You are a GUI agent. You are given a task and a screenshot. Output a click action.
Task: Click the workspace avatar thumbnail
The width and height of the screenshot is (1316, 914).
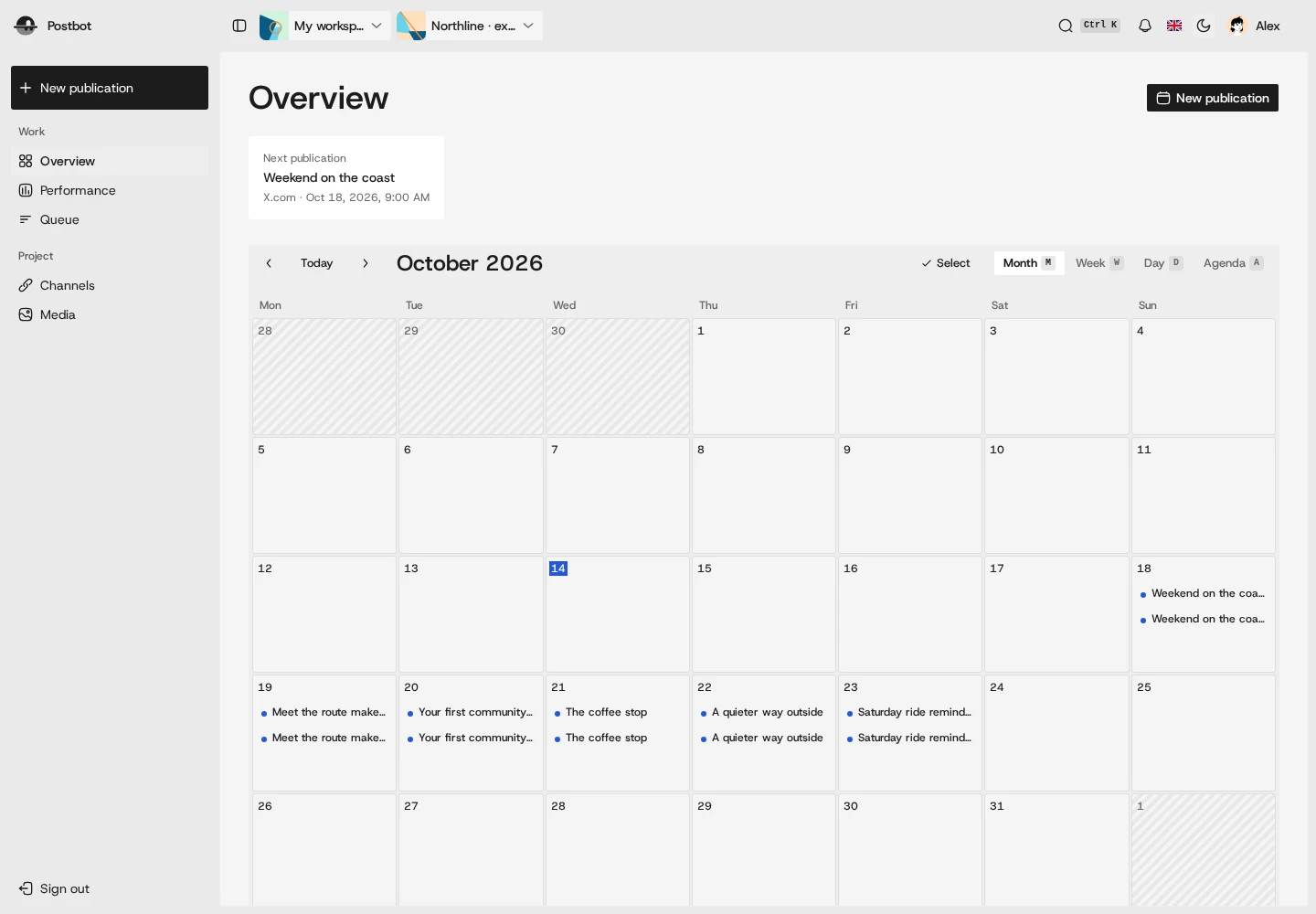[274, 26]
